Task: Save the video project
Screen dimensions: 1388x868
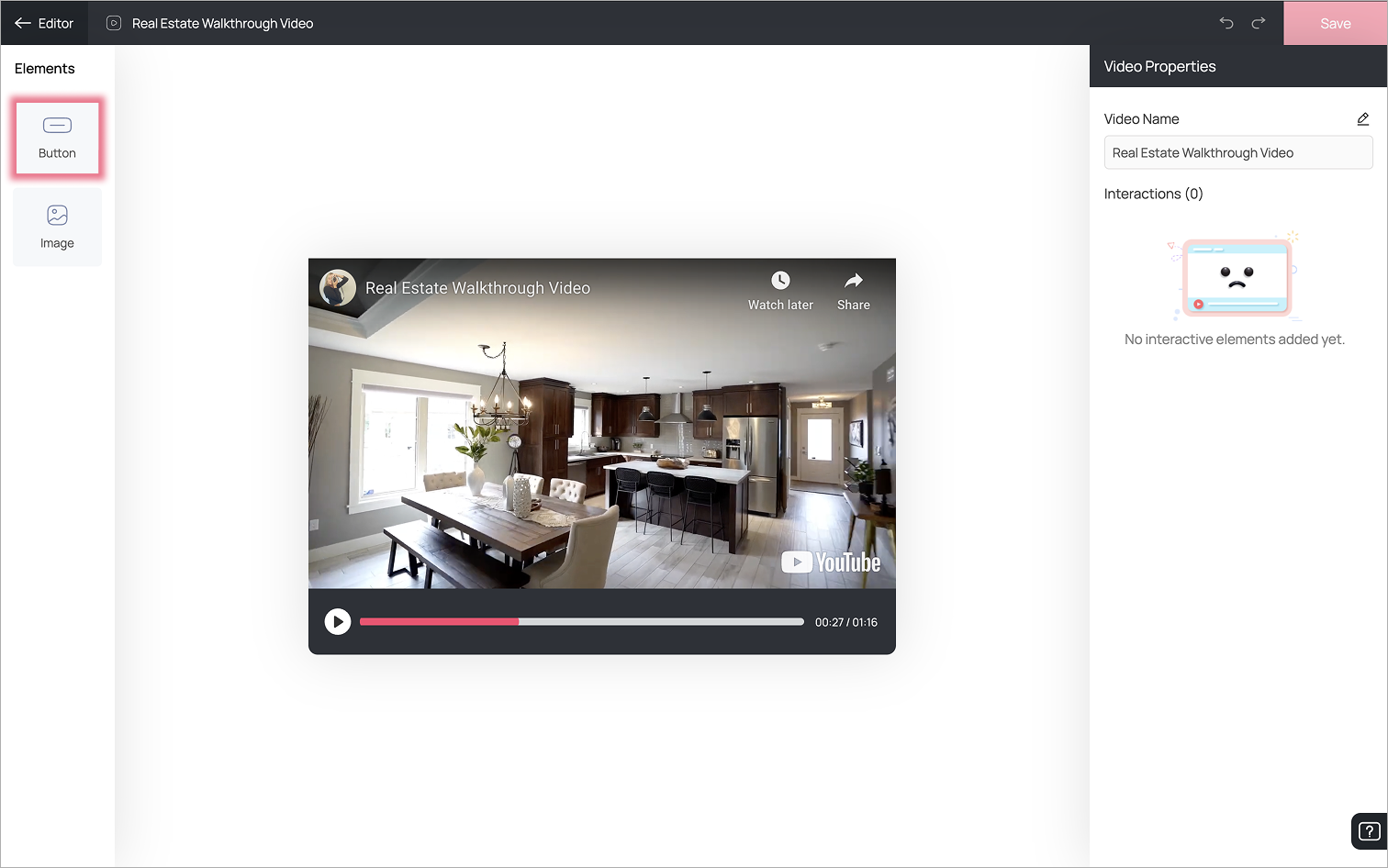Action: 1336,23
